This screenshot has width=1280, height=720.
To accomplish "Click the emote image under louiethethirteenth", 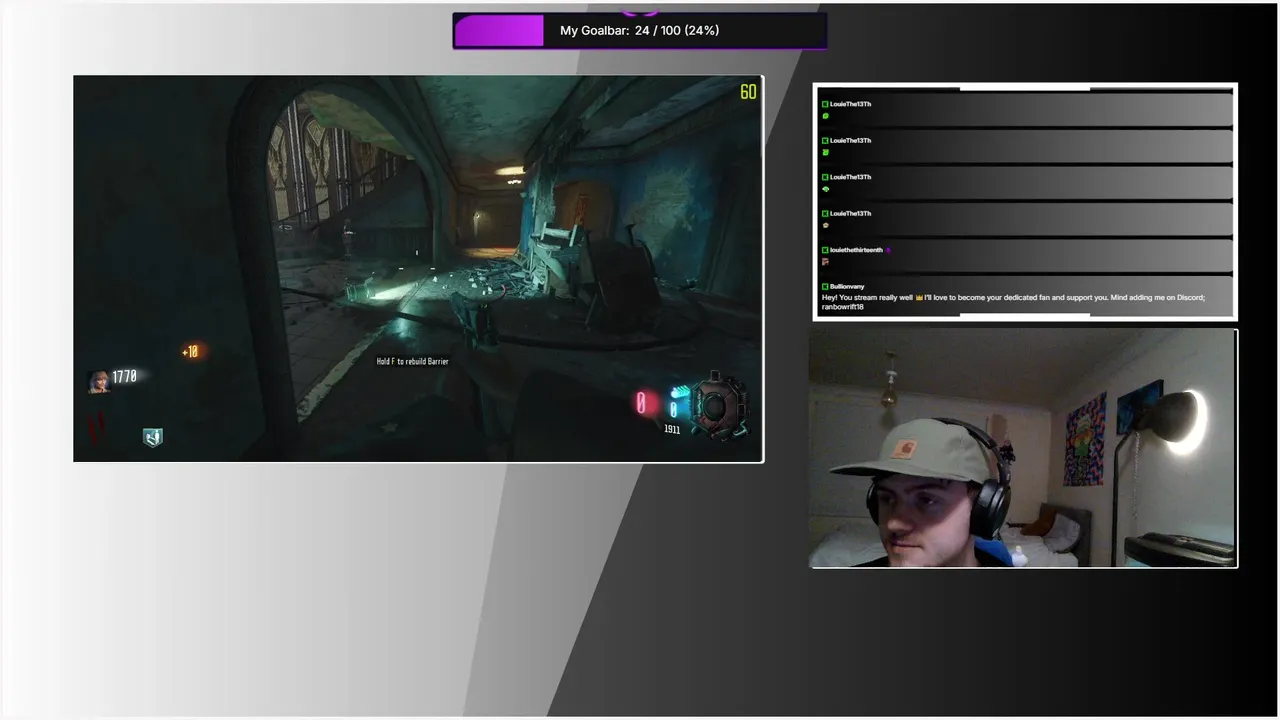I will click(826, 262).
